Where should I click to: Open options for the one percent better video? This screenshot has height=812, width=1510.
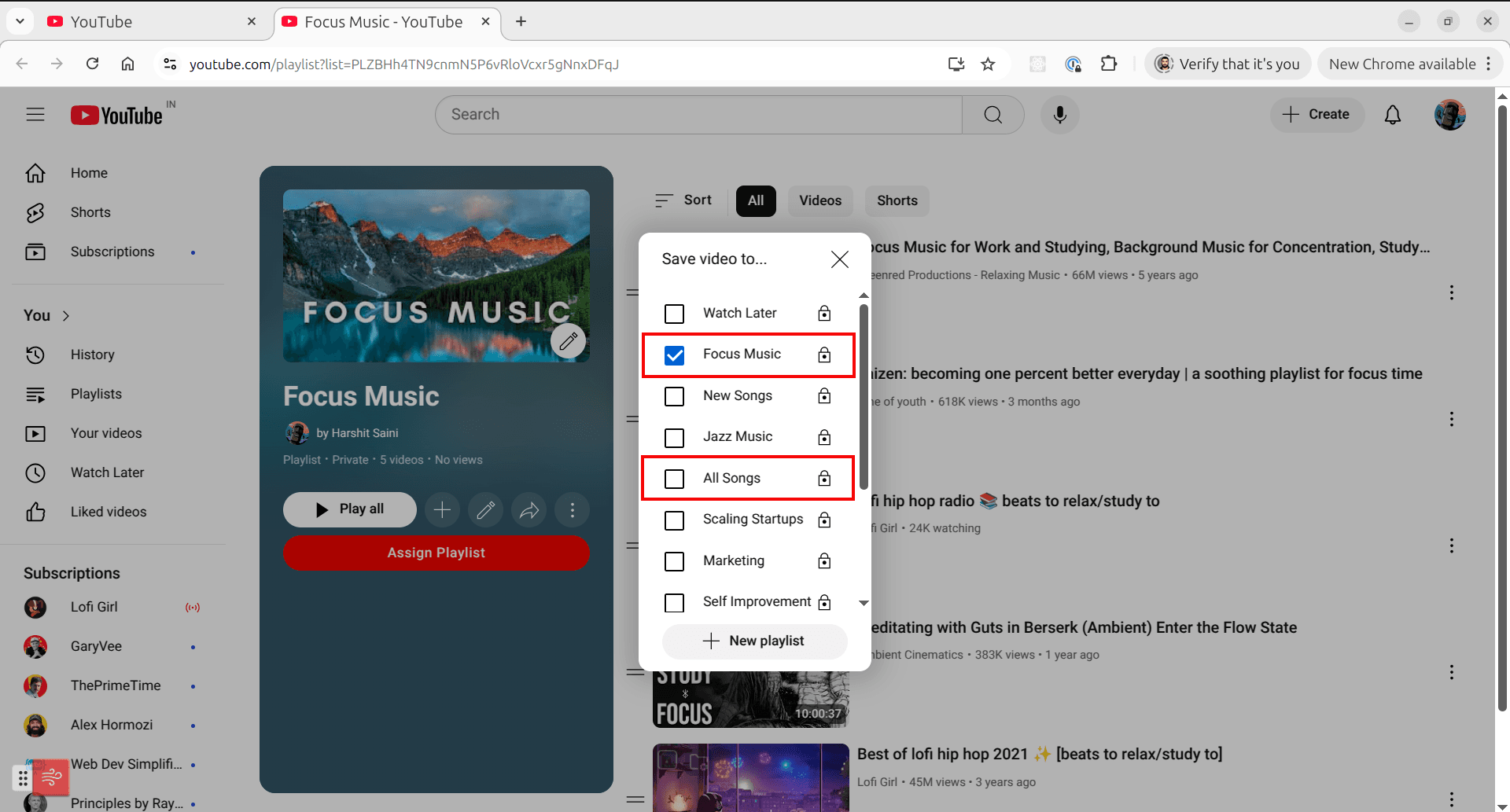(x=1451, y=419)
